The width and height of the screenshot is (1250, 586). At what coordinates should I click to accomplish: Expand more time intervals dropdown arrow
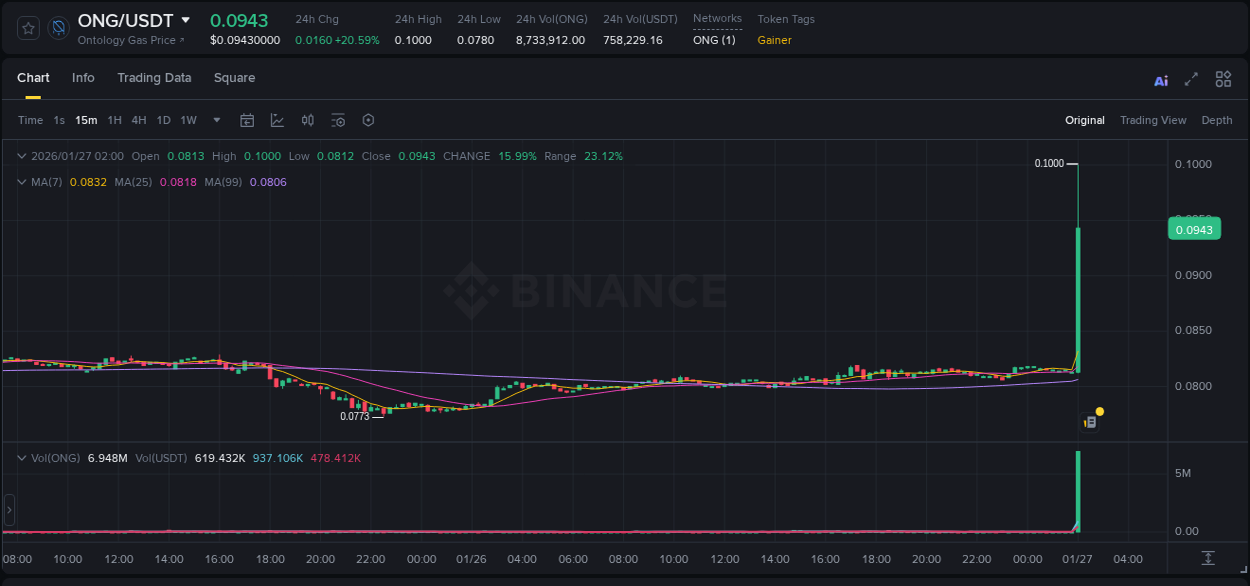[217, 120]
